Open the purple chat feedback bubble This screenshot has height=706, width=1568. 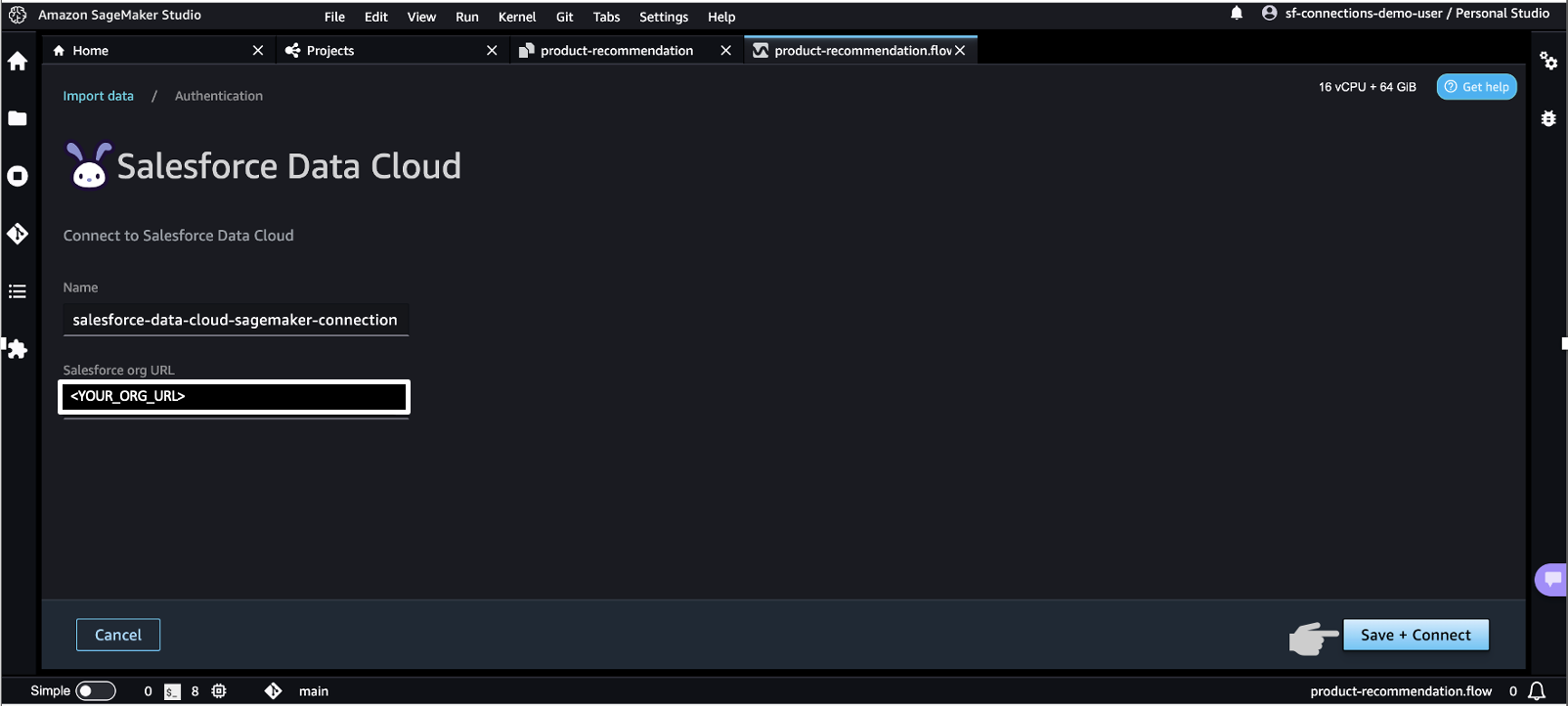point(1551,579)
